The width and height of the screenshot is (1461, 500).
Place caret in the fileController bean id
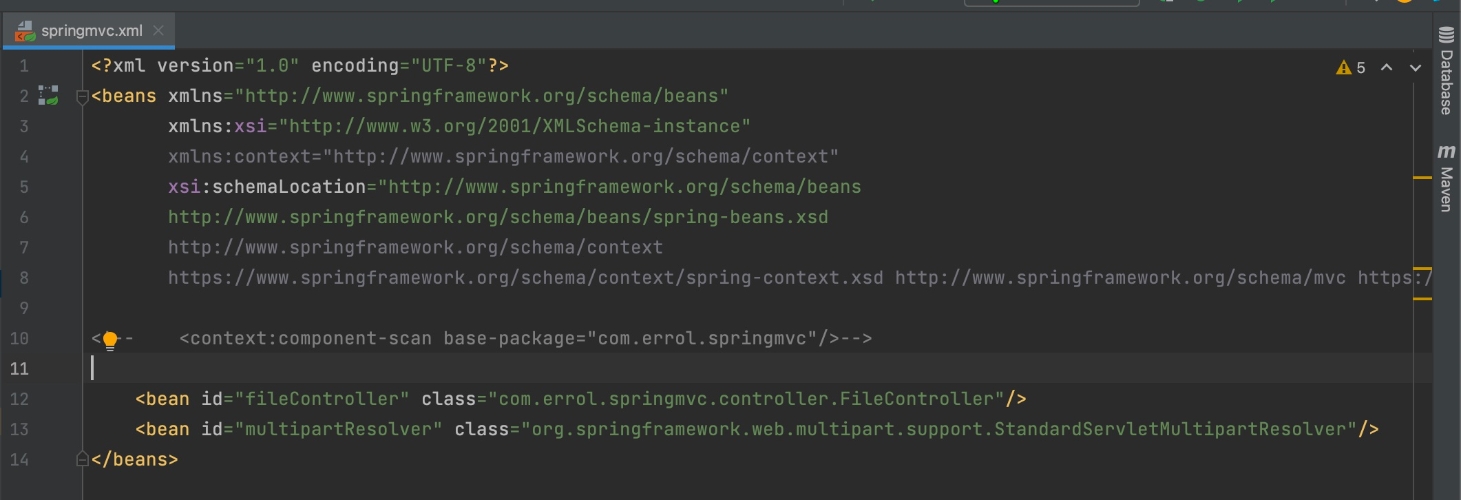tap(321, 399)
